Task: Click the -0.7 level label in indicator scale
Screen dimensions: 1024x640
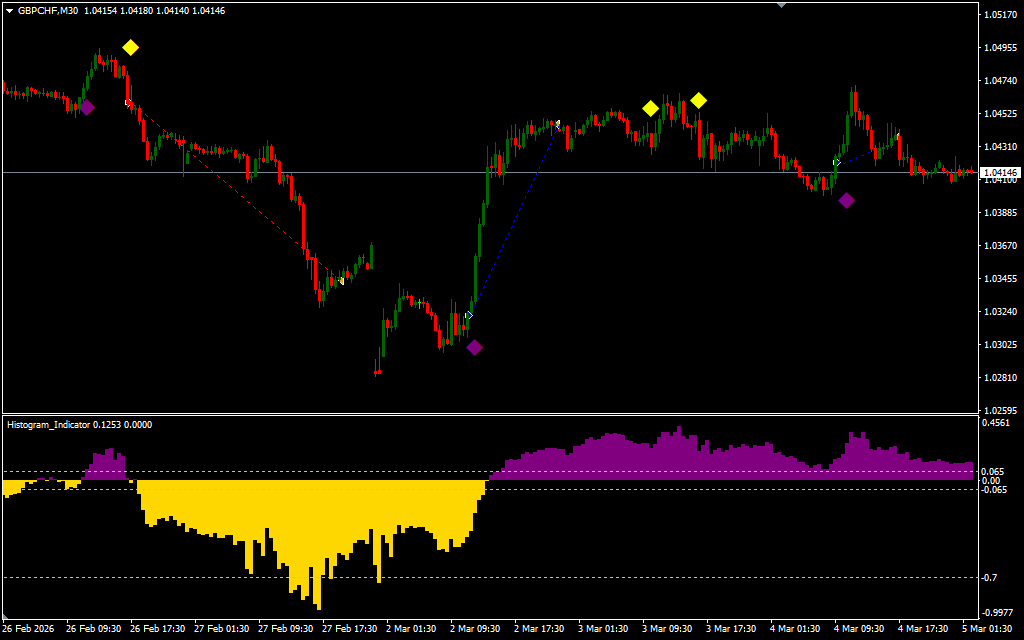Action: pos(991,578)
